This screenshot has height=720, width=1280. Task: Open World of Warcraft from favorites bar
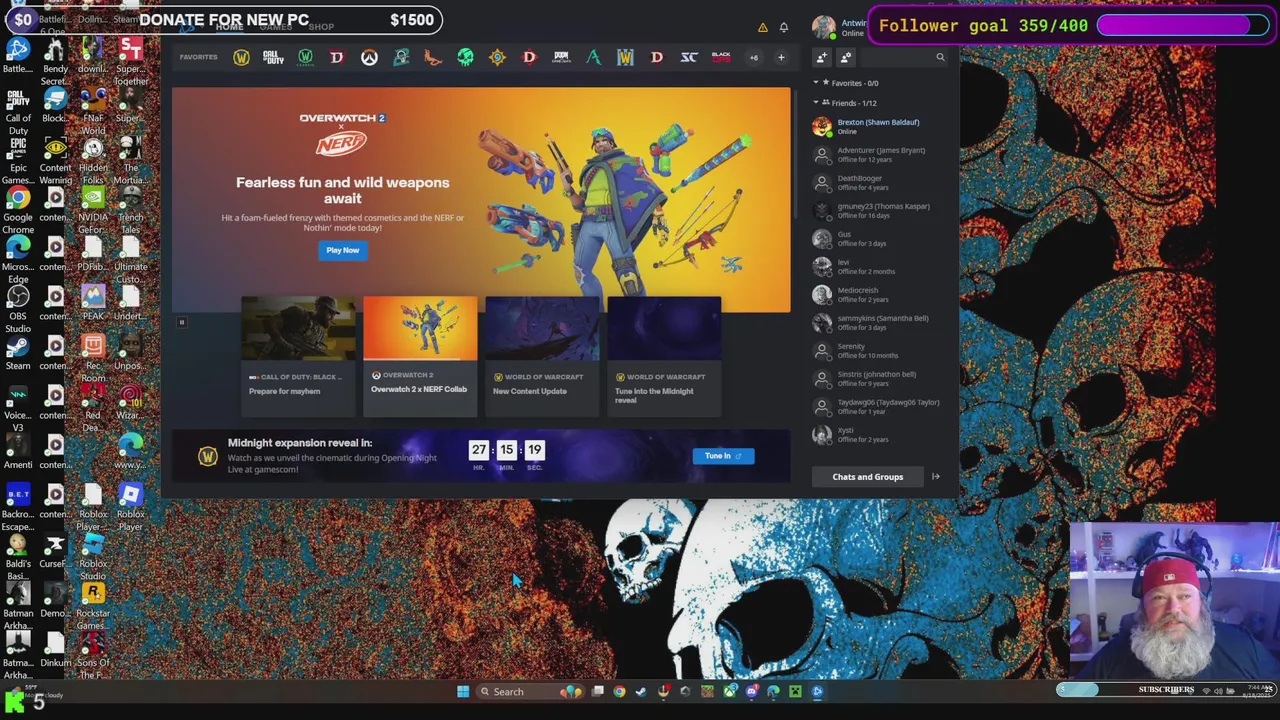click(x=241, y=58)
